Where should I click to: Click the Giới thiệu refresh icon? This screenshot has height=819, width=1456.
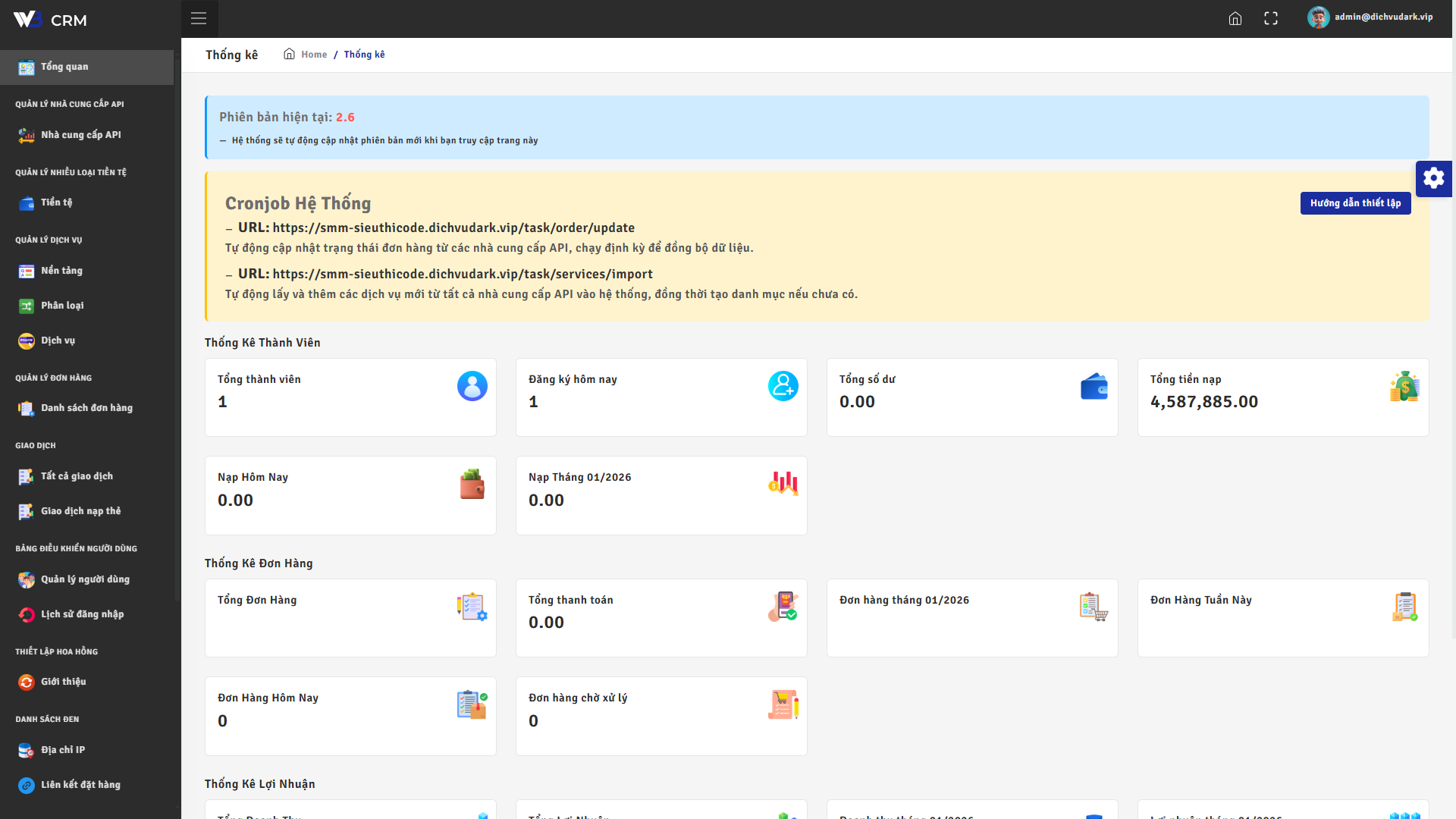click(x=27, y=682)
